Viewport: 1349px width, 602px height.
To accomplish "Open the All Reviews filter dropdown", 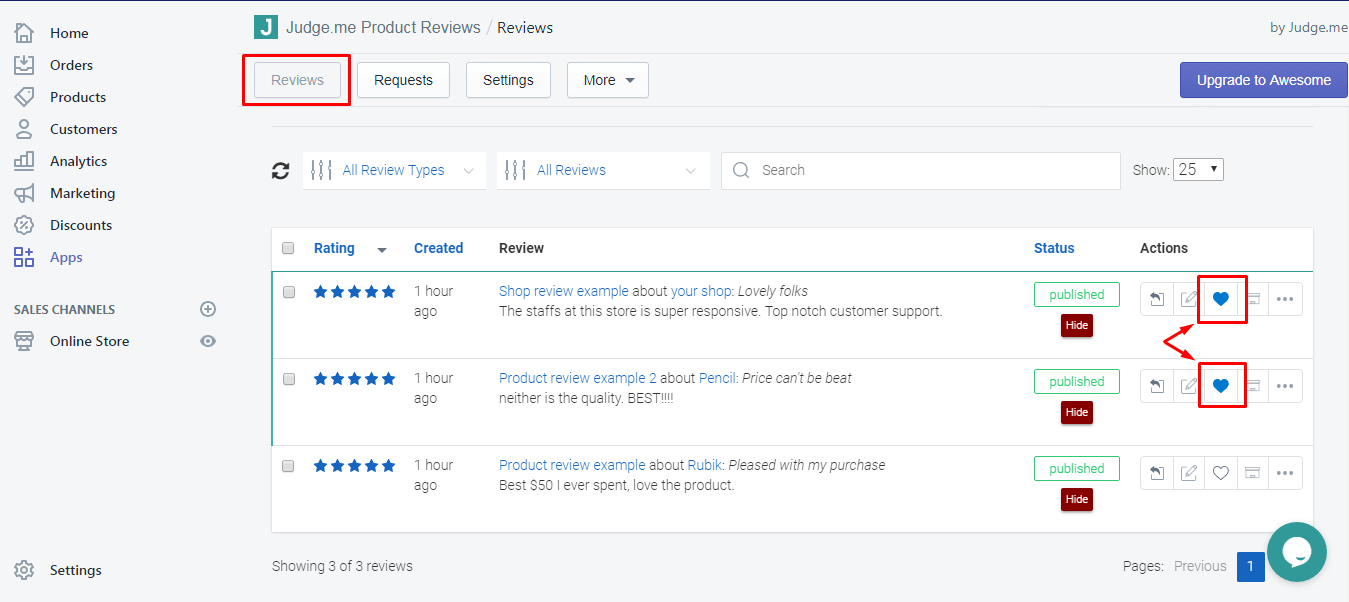I will tap(603, 170).
